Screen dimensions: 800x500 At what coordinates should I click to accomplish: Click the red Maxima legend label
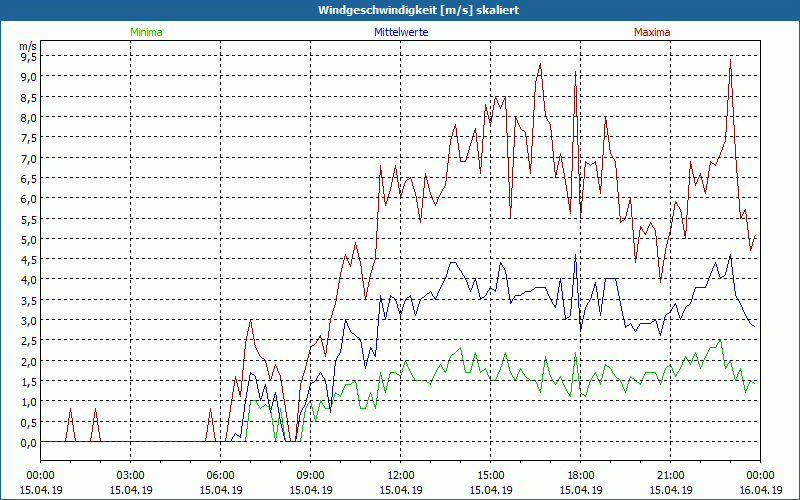(x=652, y=32)
